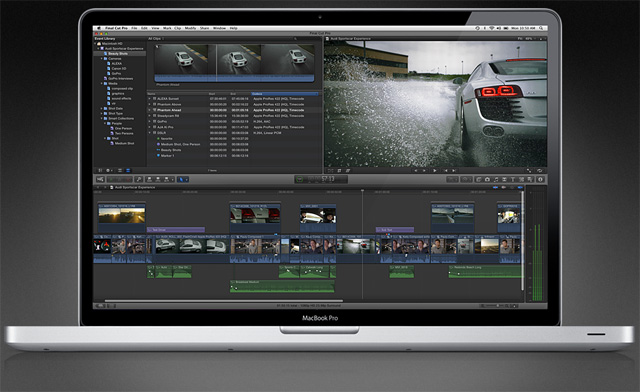The image size is (640, 392).
Task: Open the Modify menu
Action: tap(190, 28)
